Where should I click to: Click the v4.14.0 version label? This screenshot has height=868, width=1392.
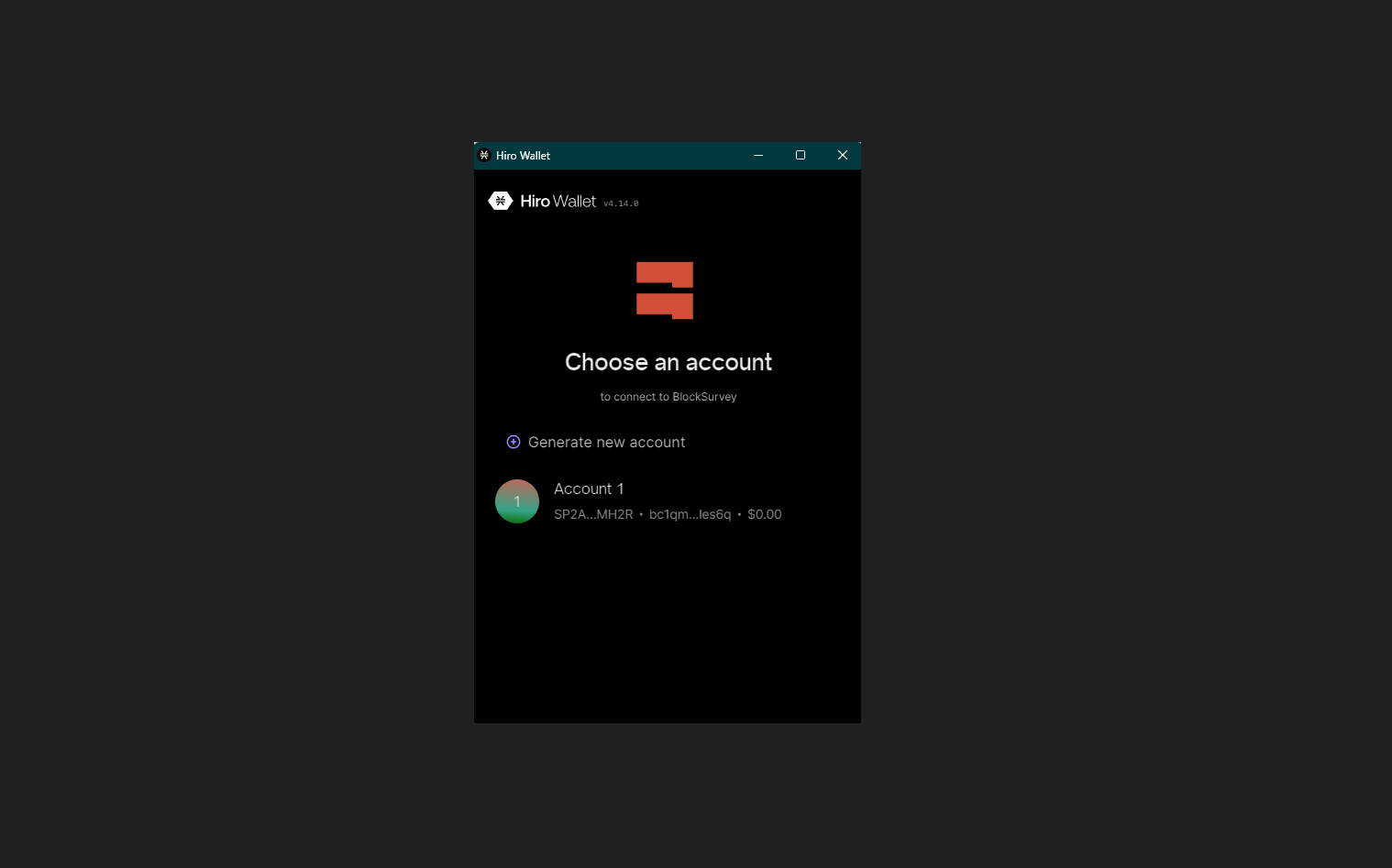(x=621, y=203)
